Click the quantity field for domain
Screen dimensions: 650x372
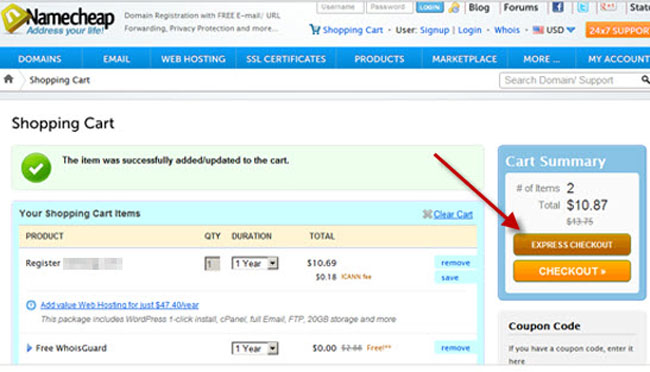212,264
